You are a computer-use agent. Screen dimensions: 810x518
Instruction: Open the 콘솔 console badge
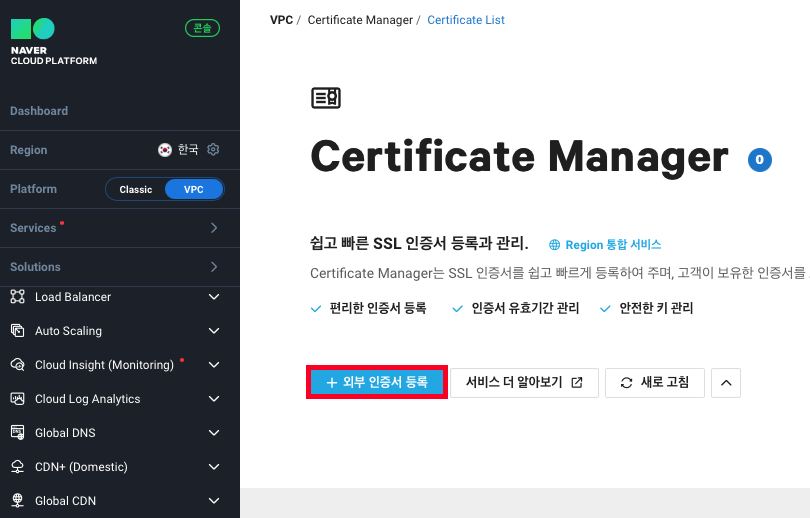pos(202,28)
